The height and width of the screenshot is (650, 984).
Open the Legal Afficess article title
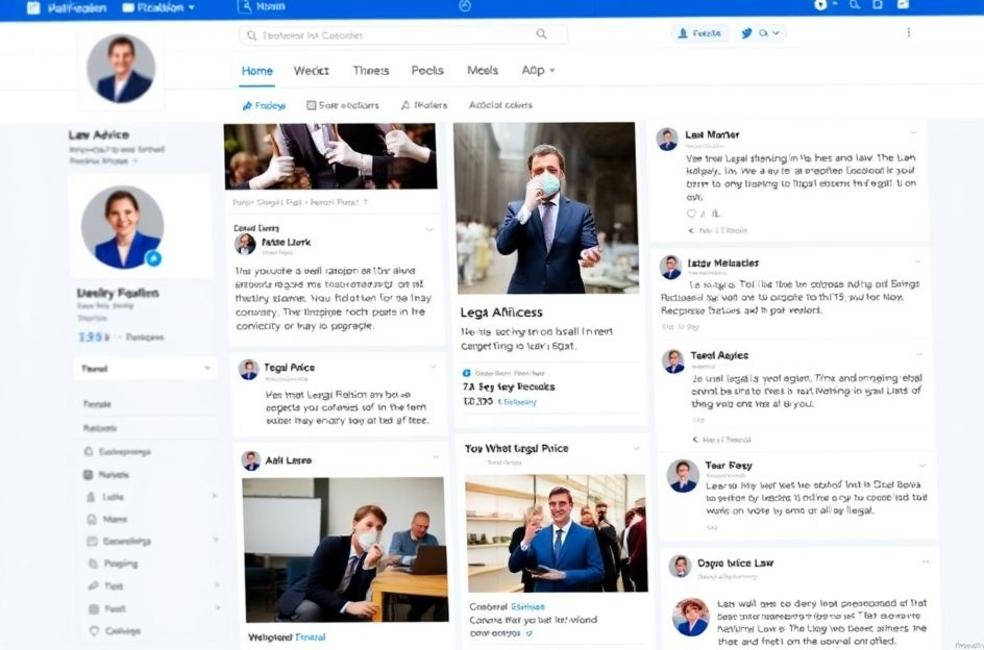point(502,313)
